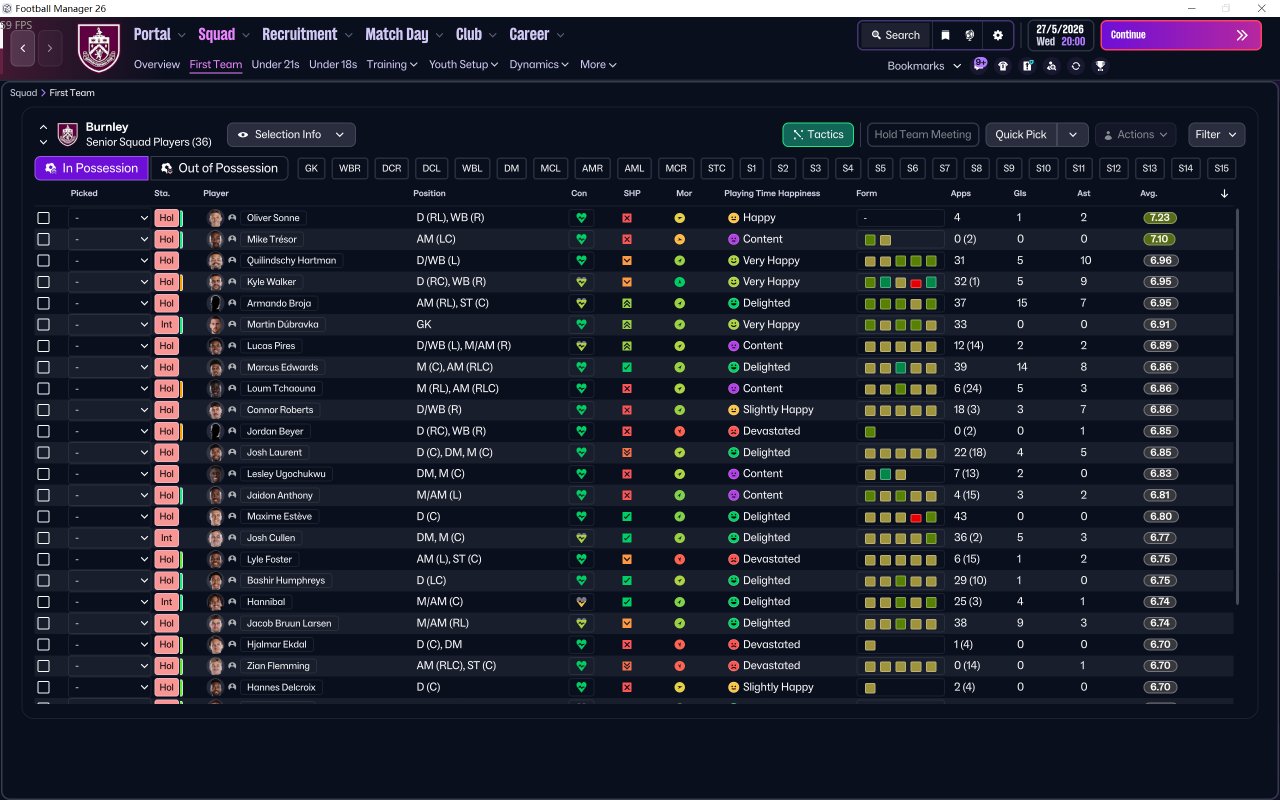Switch to the Overview tab

[x=157, y=65]
